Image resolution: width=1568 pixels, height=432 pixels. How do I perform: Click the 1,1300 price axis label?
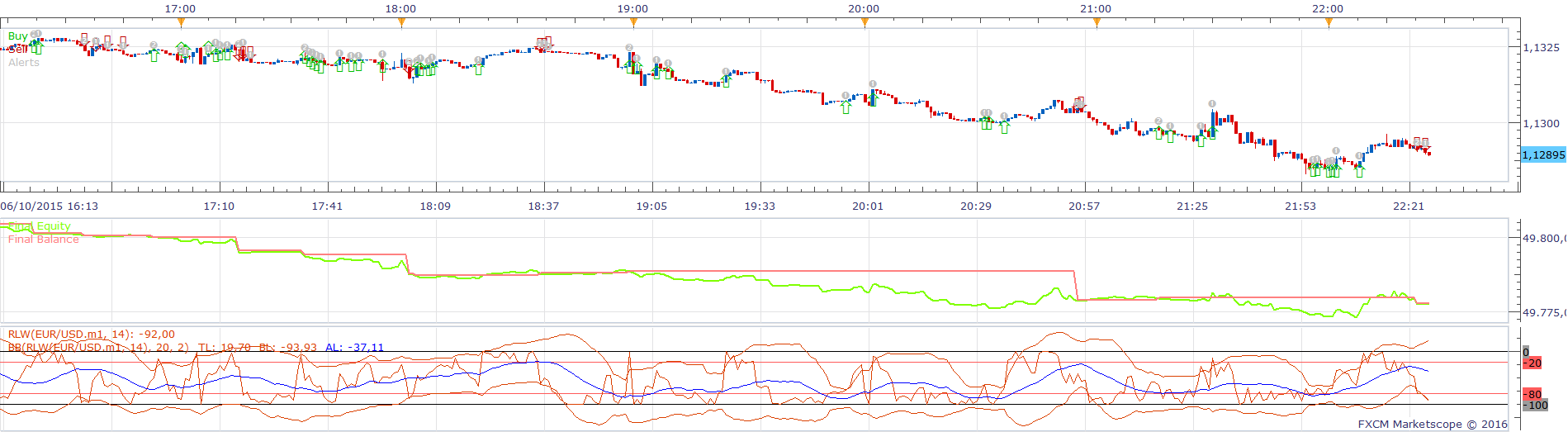[x=1542, y=124]
